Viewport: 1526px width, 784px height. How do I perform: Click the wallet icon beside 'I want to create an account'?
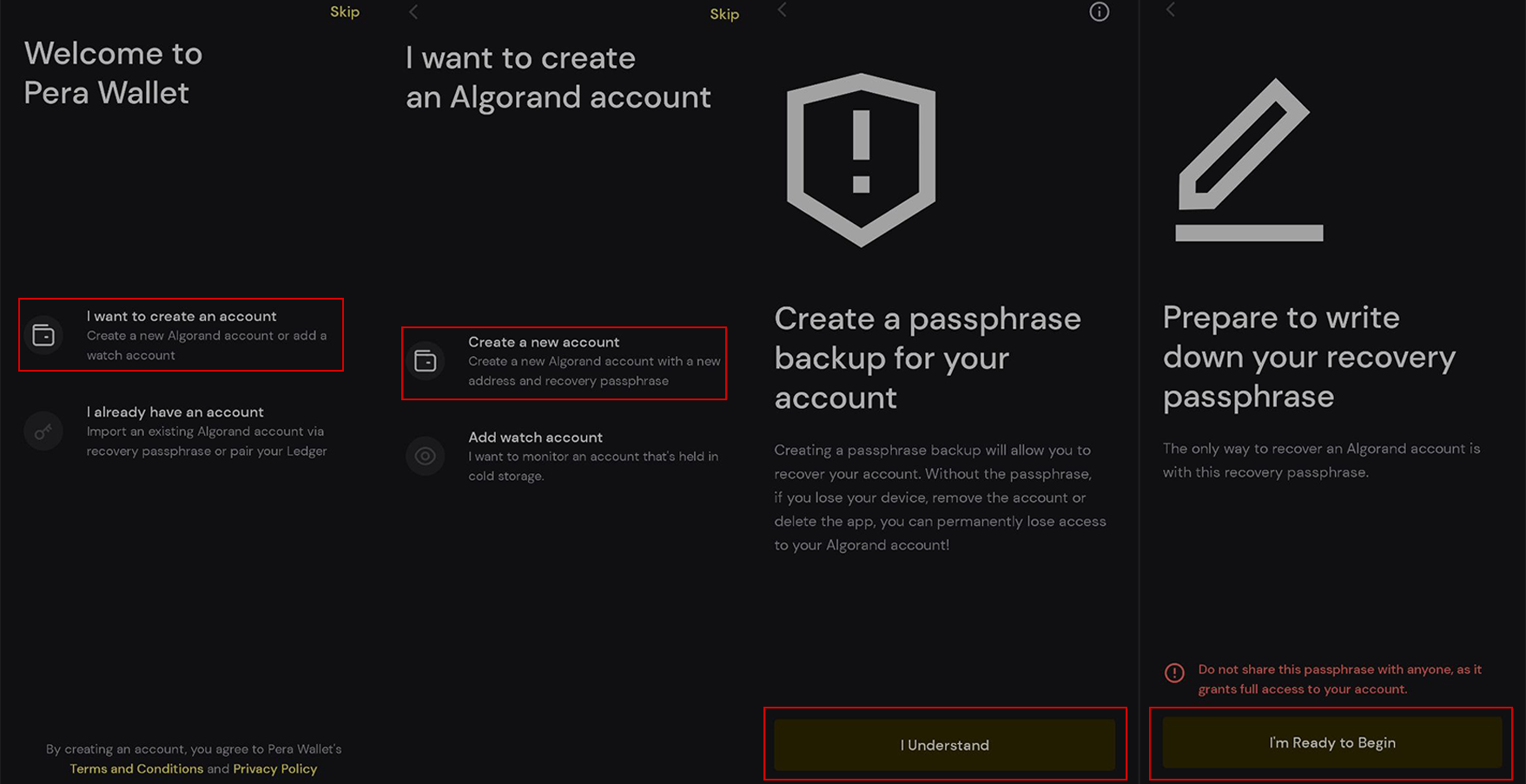(x=43, y=335)
